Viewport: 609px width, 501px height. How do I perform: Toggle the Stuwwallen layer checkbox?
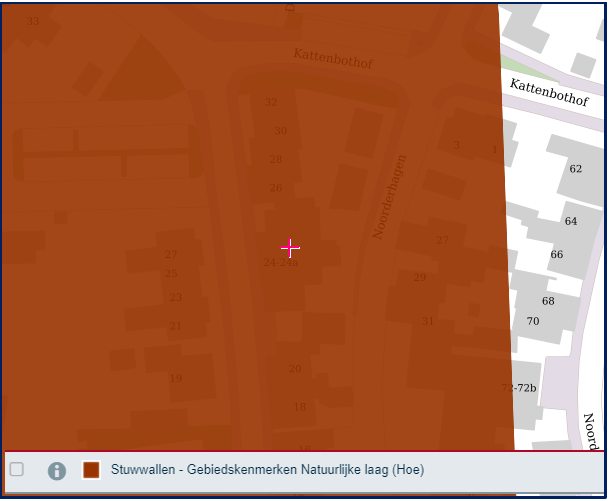[x=17, y=469]
